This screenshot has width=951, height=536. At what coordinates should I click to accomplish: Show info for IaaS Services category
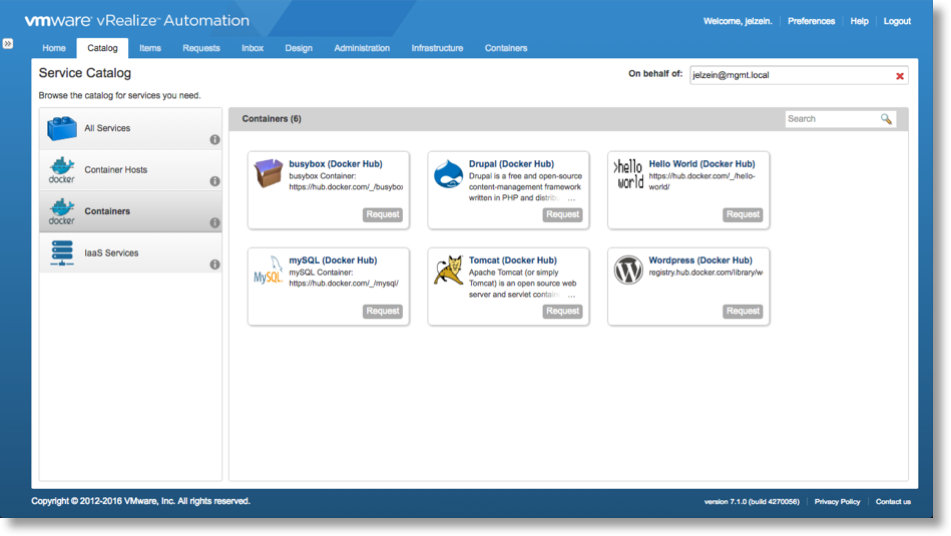[x=215, y=265]
